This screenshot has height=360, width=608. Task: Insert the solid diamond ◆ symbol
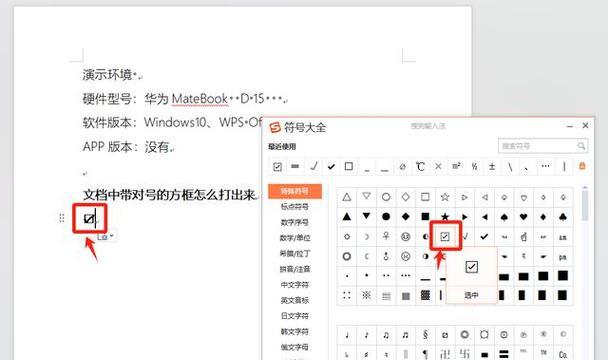pyautogui.click(x=406, y=217)
